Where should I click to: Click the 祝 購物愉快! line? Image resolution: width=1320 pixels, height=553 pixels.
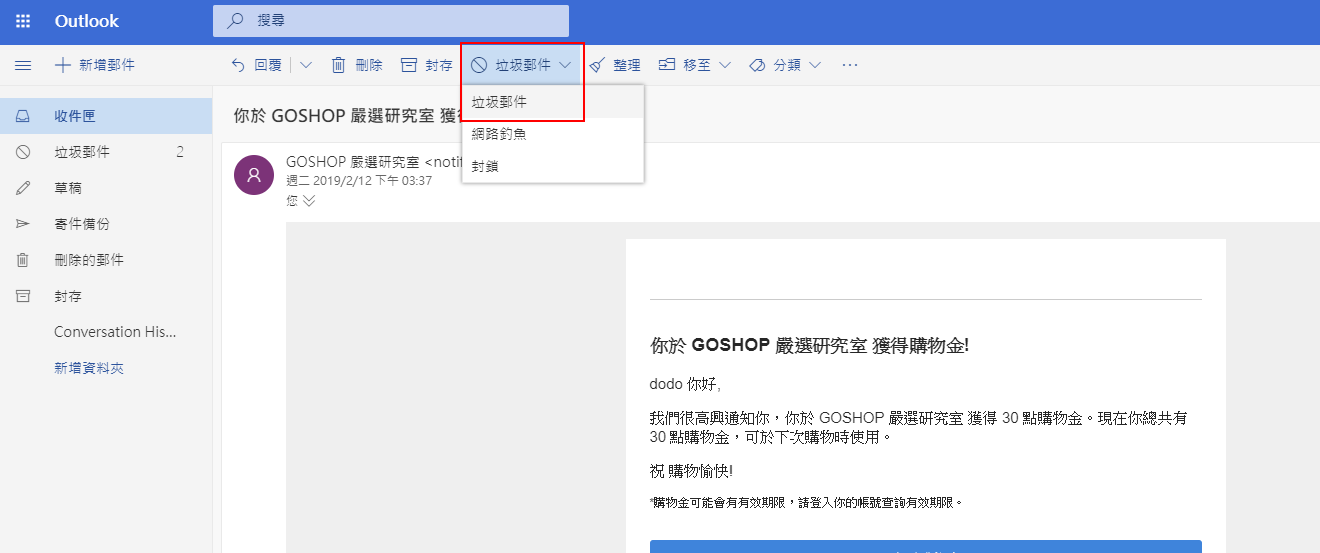tap(691, 471)
